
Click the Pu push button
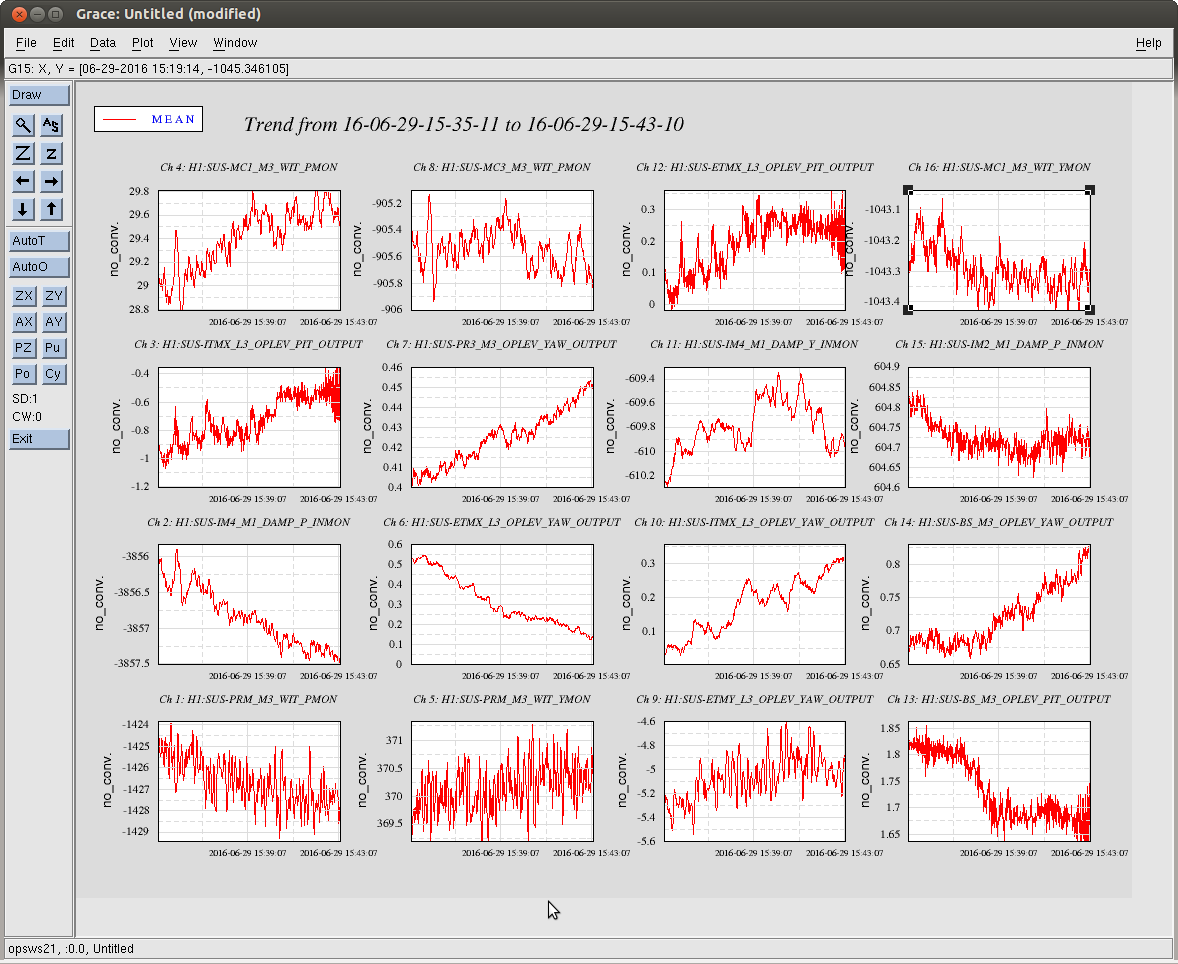click(53, 348)
